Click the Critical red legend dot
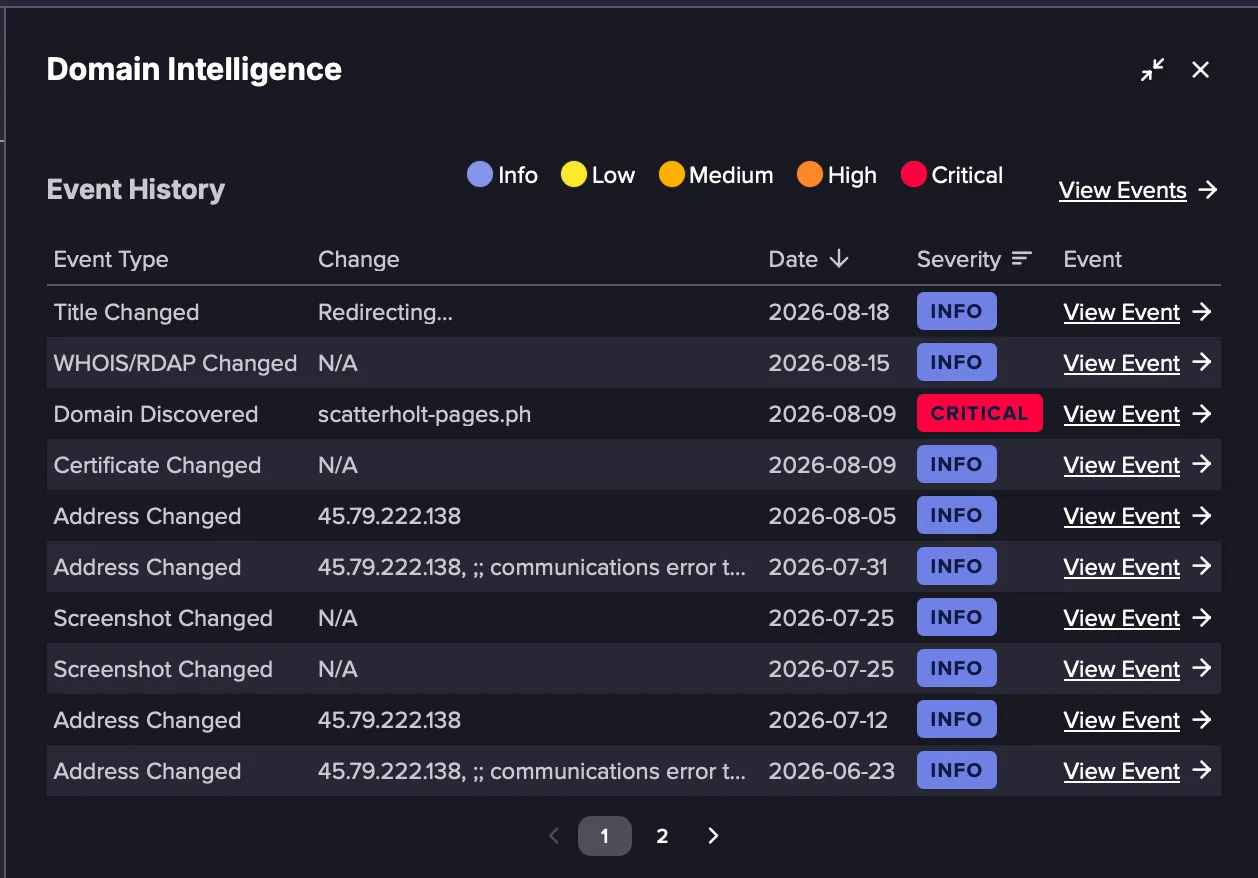This screenshot has height=878, width=1258. pos(914,175)
